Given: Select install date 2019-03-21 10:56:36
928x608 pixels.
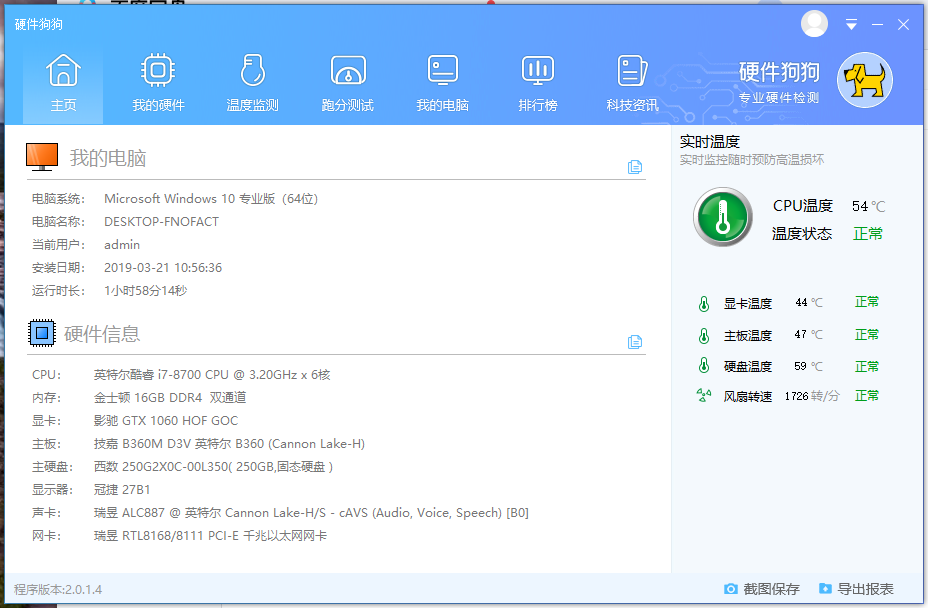Looking at the screenshot, I should [163, 268].
